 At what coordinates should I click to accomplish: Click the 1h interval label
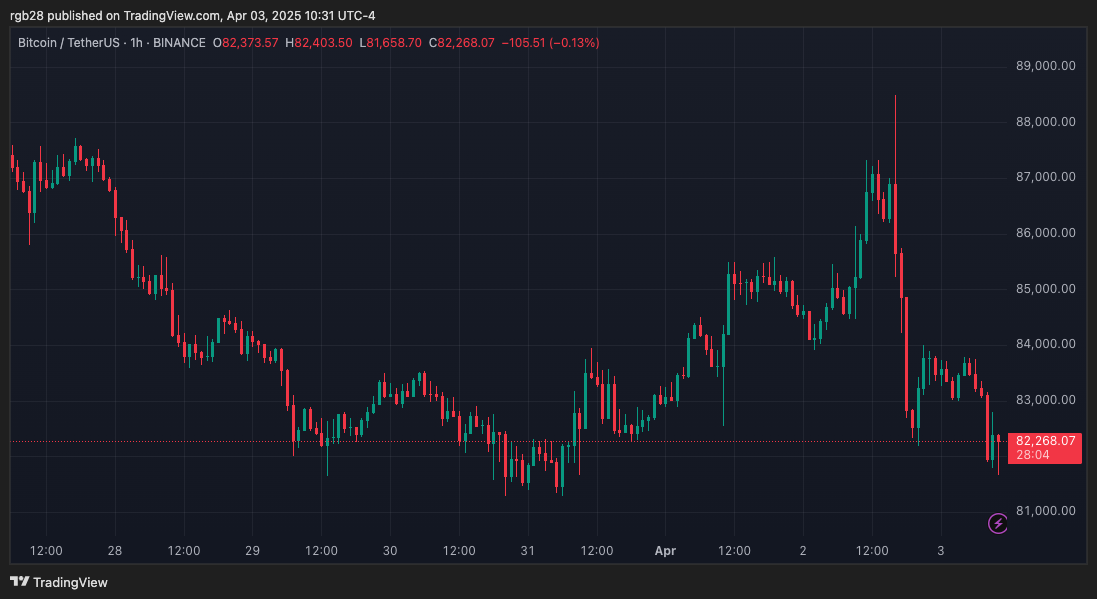tap(136, 43)
